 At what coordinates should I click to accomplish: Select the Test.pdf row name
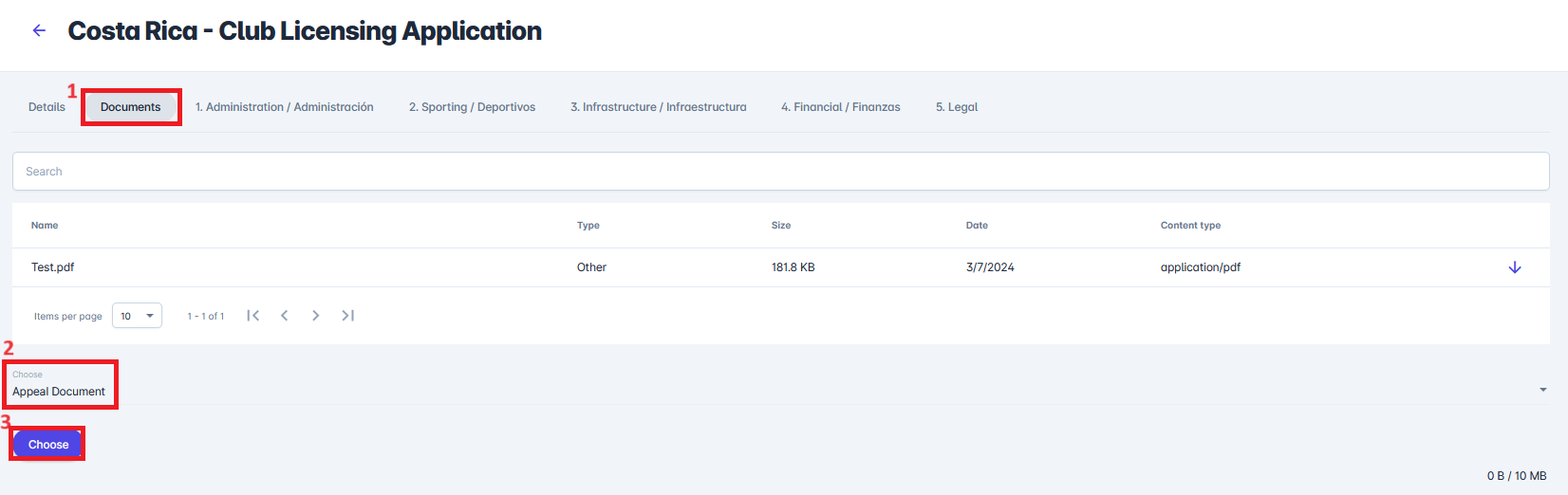[x=52, y=267]
